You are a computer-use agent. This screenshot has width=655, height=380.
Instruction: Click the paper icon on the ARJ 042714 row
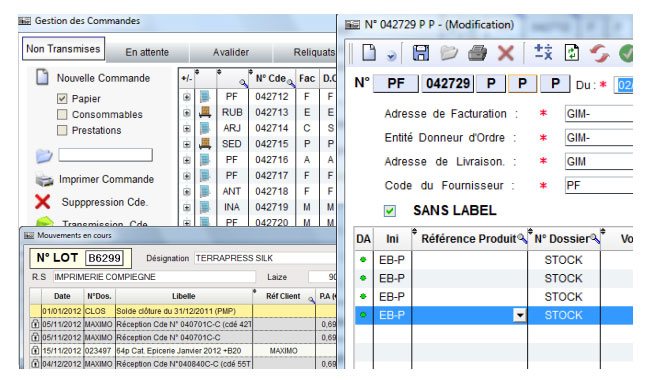click(204, 128)
